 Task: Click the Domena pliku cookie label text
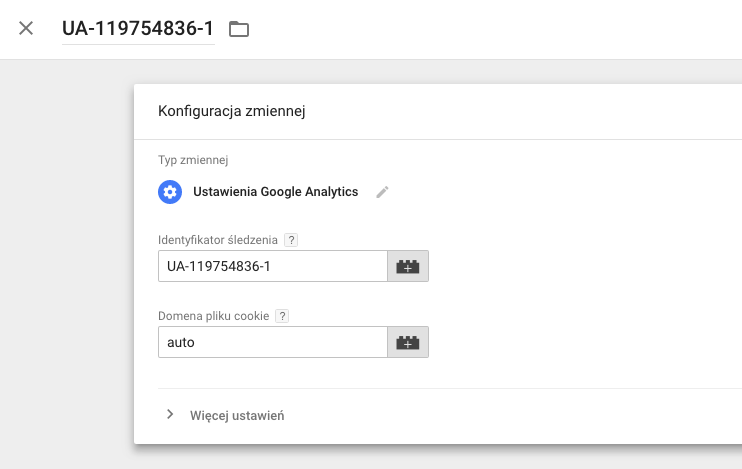coord(214,316)
